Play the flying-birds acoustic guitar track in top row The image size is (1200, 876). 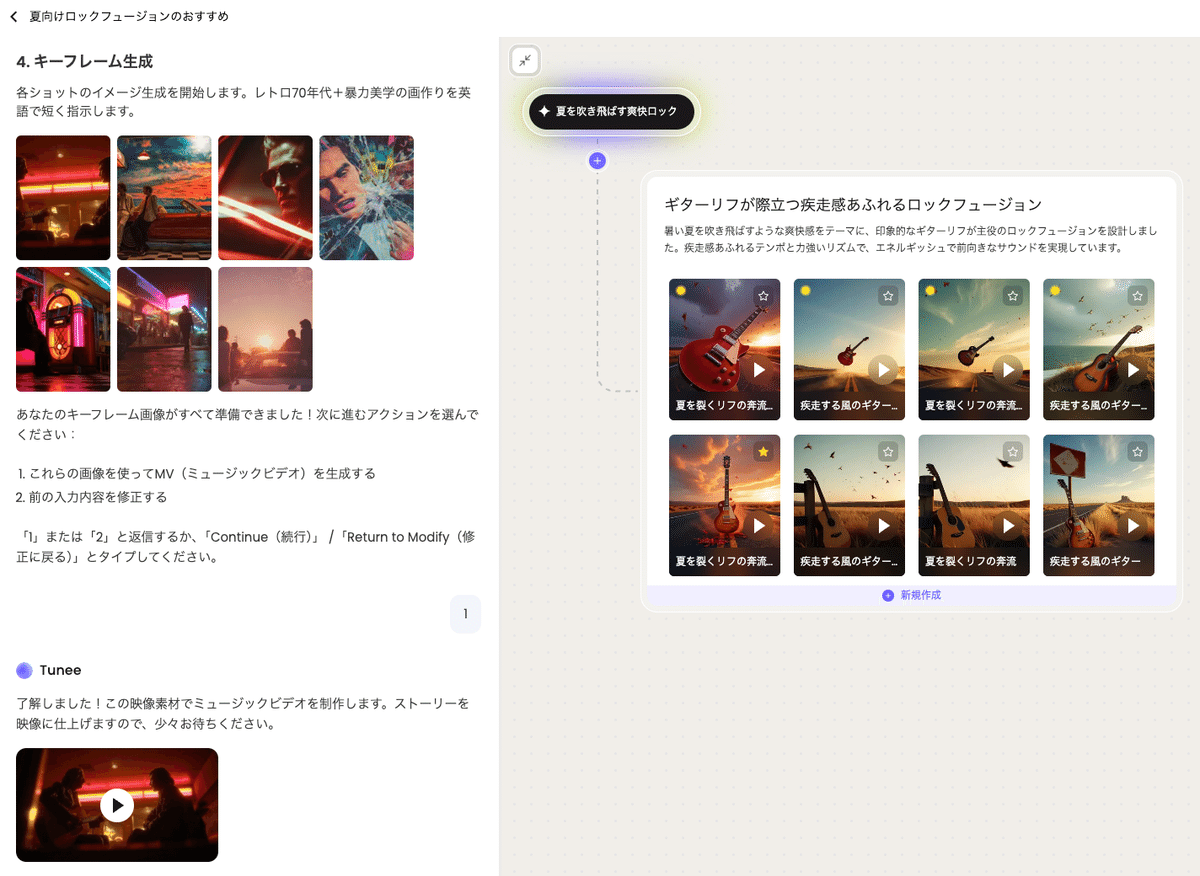pos(1133,370)
